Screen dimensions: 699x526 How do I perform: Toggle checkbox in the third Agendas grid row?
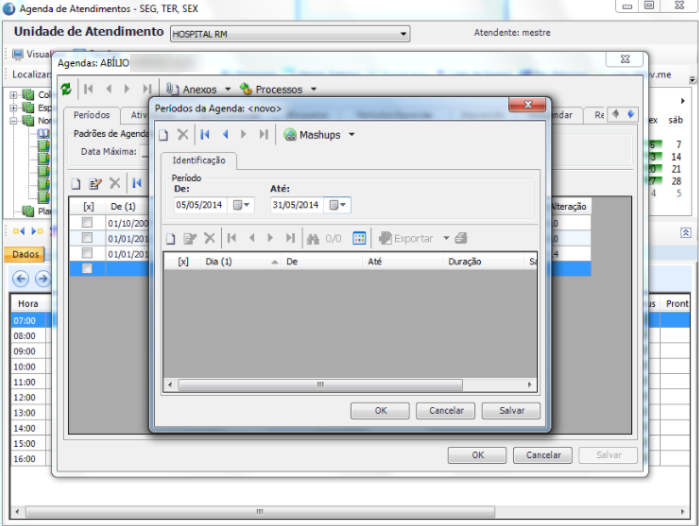click(87, 253)
